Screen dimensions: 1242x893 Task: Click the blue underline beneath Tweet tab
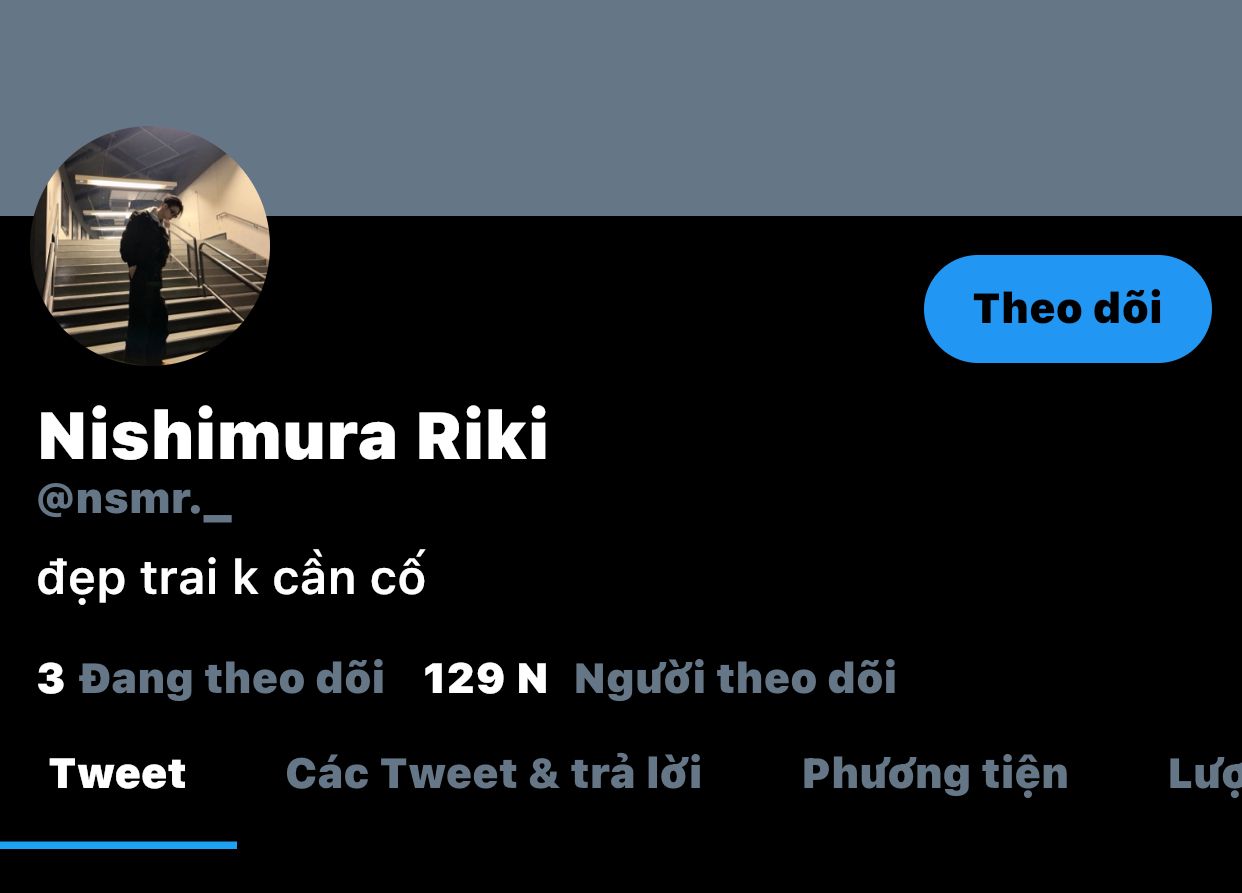(118, 845)
